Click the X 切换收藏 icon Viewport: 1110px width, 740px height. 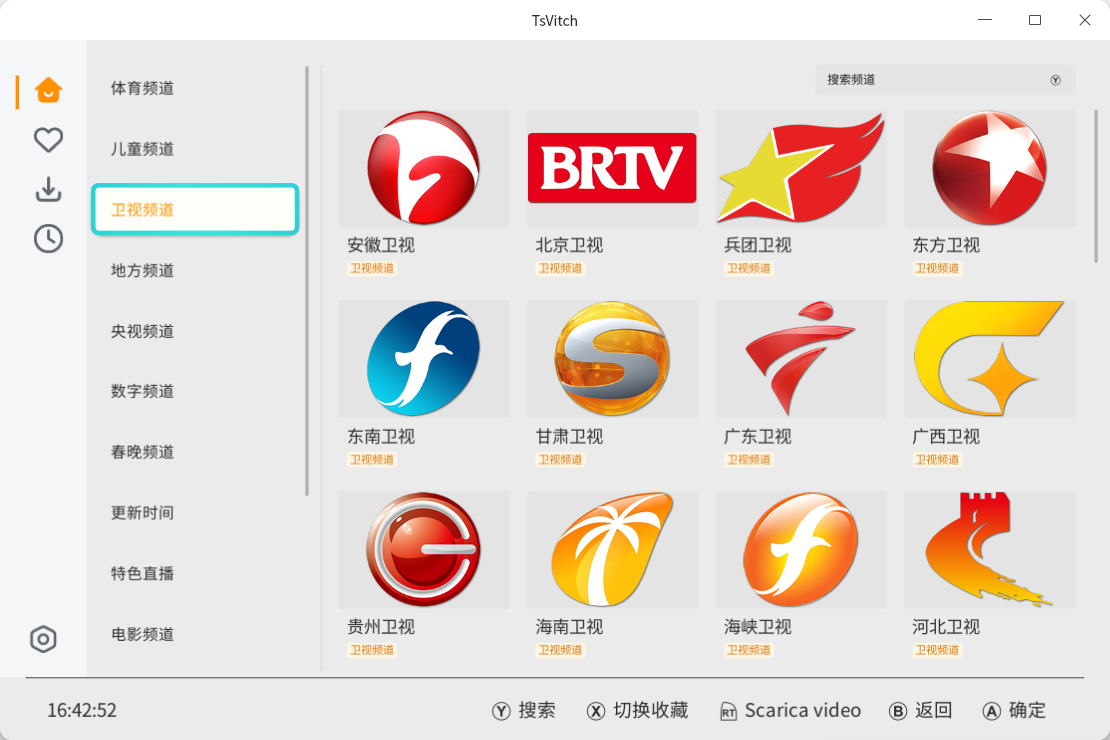point(595,710)
